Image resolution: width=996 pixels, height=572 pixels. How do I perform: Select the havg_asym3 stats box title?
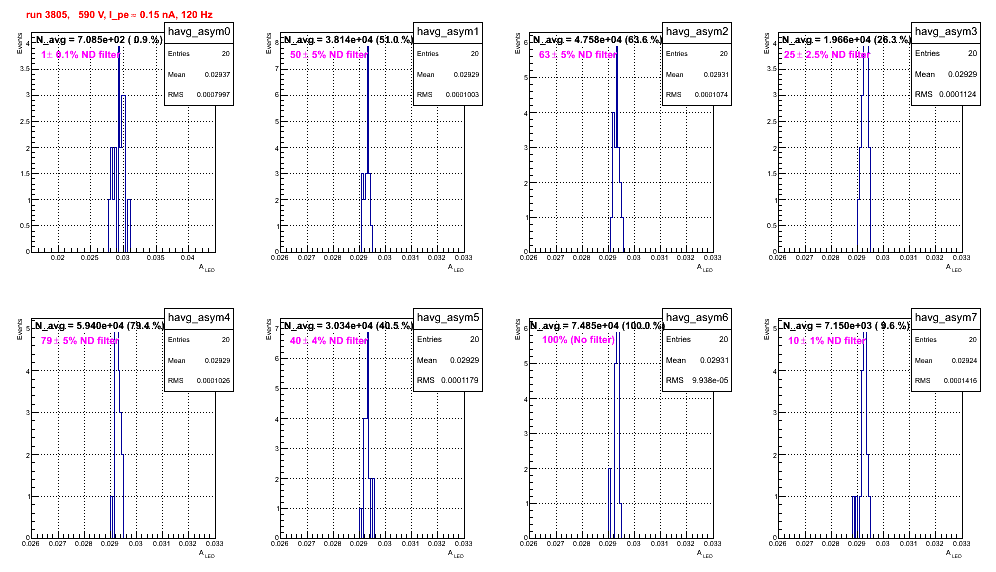tap(946, 31)
